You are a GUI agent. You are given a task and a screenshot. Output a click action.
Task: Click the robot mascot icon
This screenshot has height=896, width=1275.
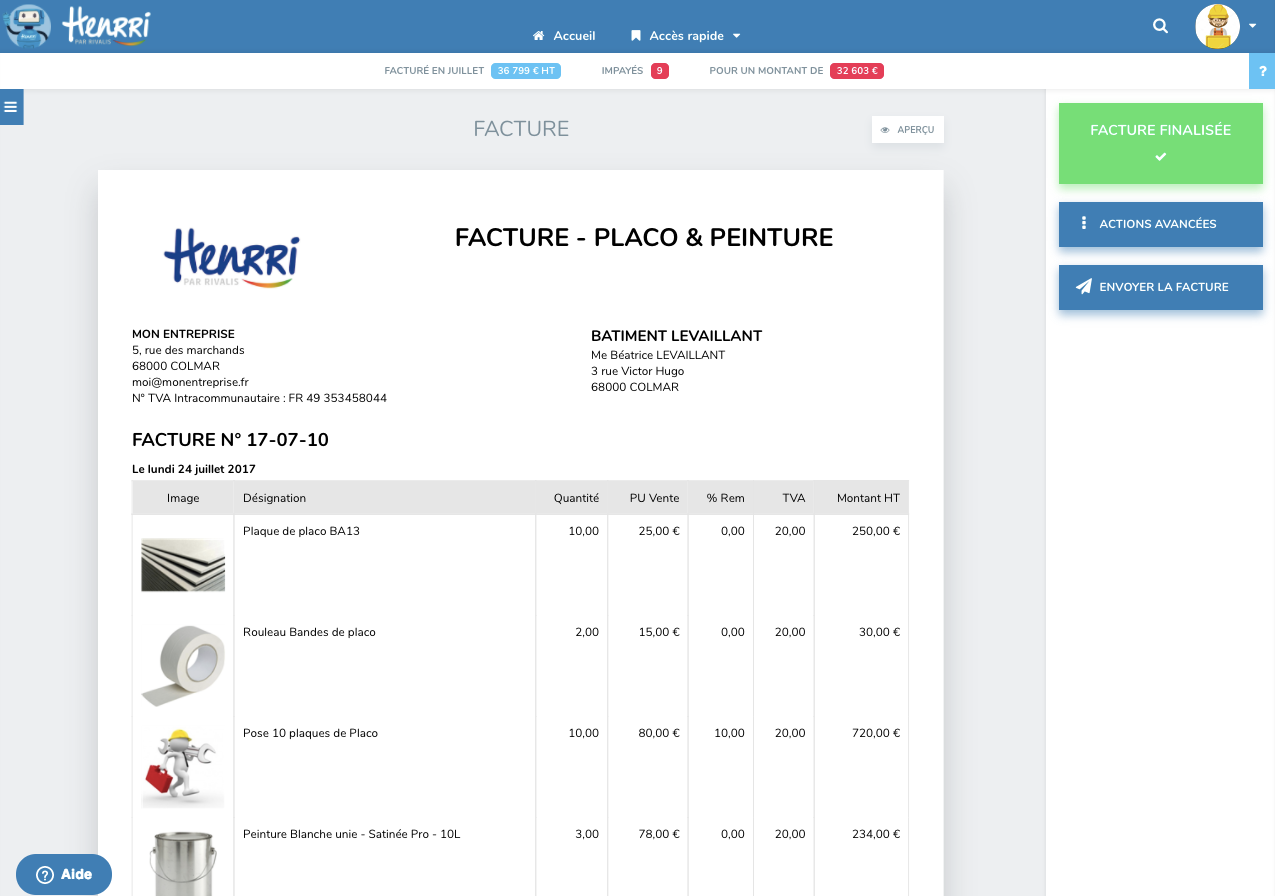[x=29, y=27]
